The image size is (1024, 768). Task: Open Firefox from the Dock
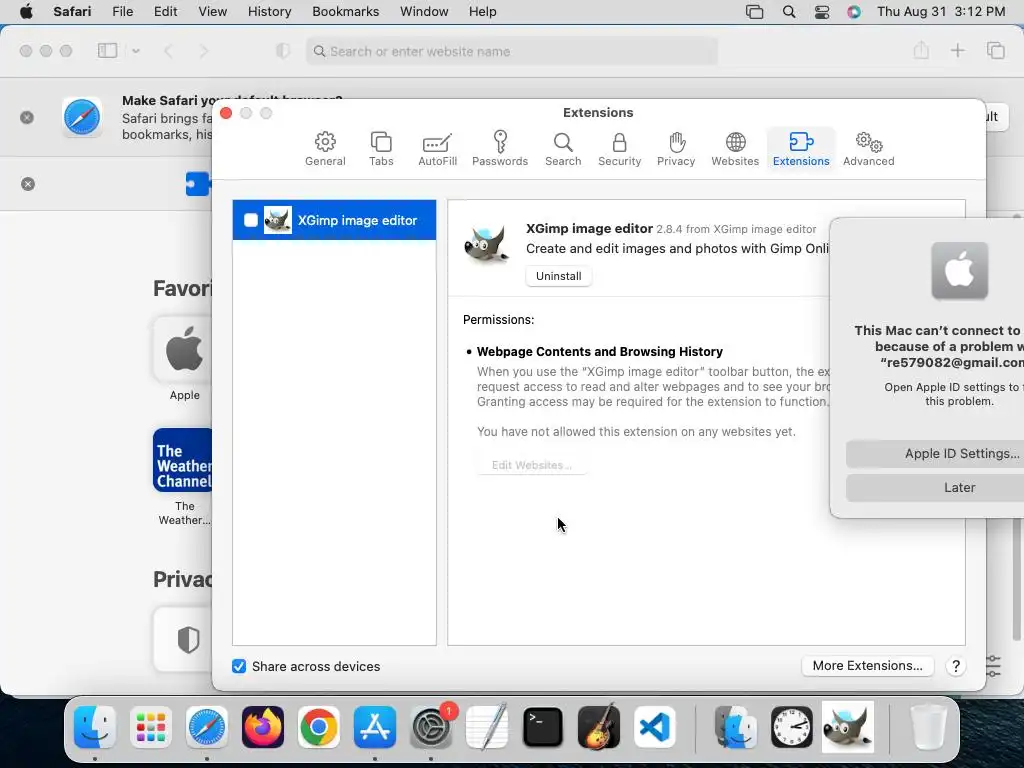click(x=263, y=727)
